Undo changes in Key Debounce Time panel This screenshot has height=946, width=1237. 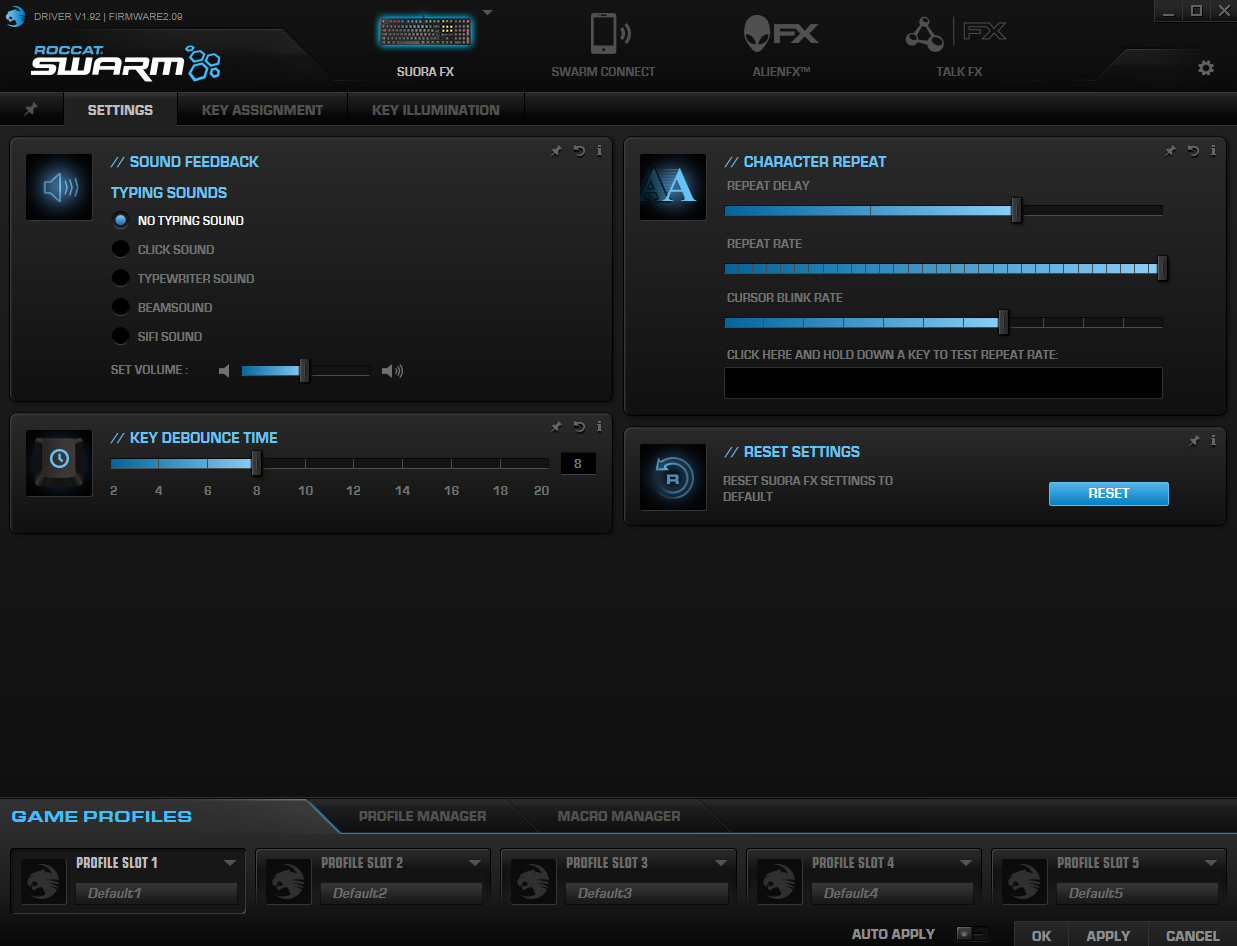(579, 427)
